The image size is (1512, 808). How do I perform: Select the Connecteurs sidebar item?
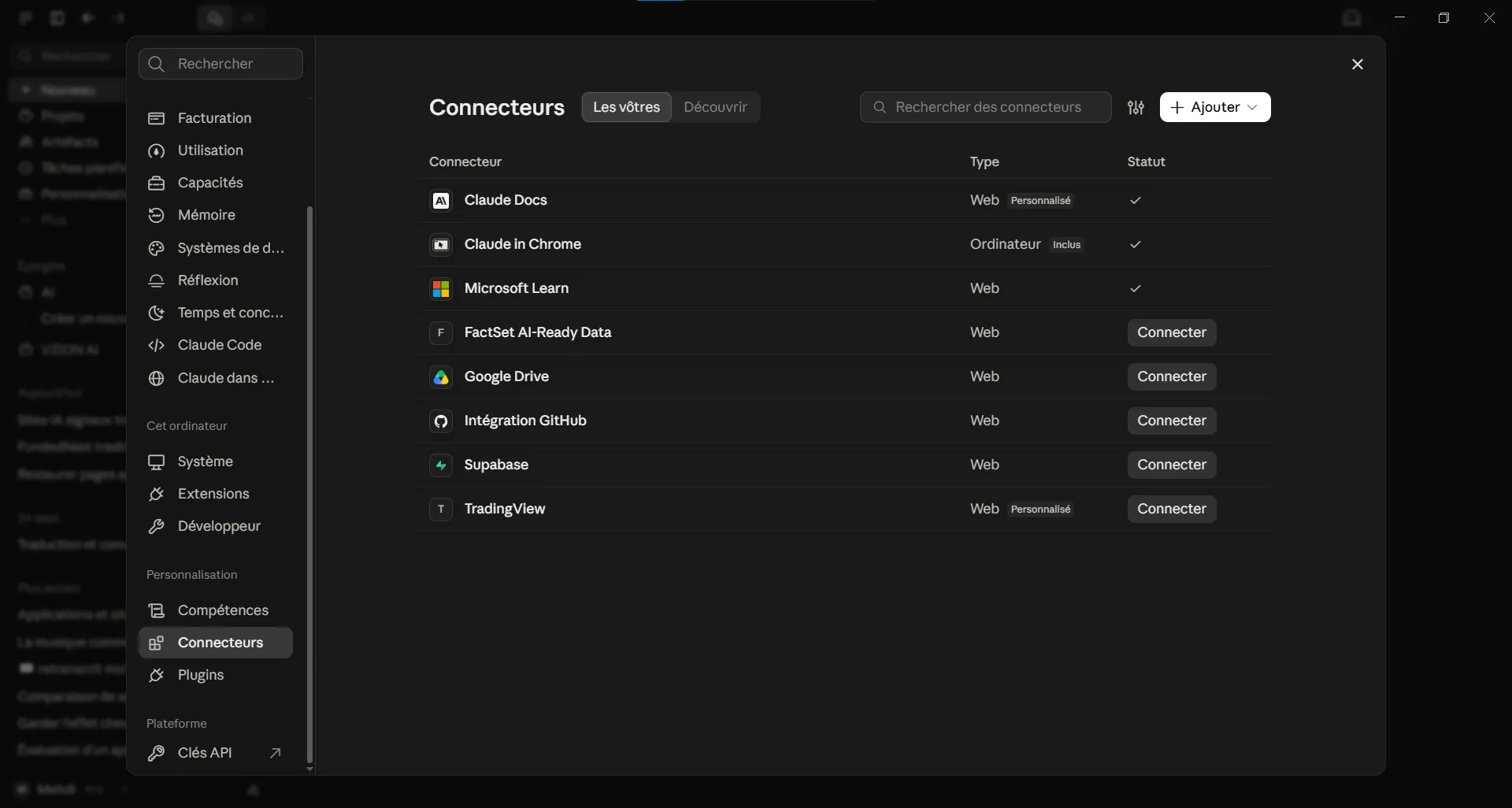click(215, 643)
